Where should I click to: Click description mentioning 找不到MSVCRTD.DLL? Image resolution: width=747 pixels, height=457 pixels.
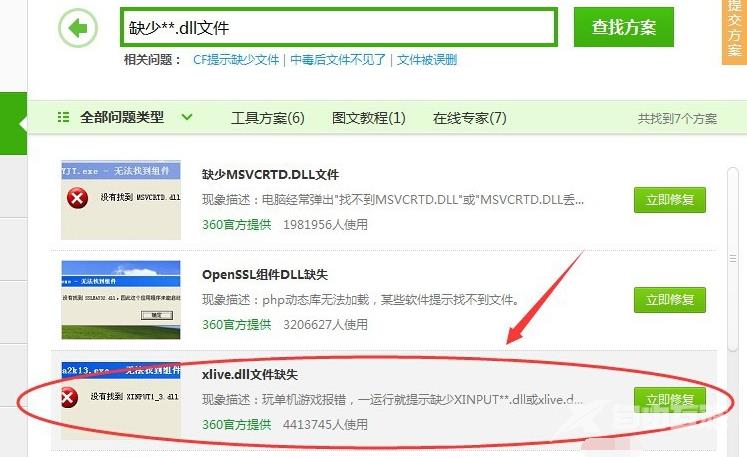393,200
